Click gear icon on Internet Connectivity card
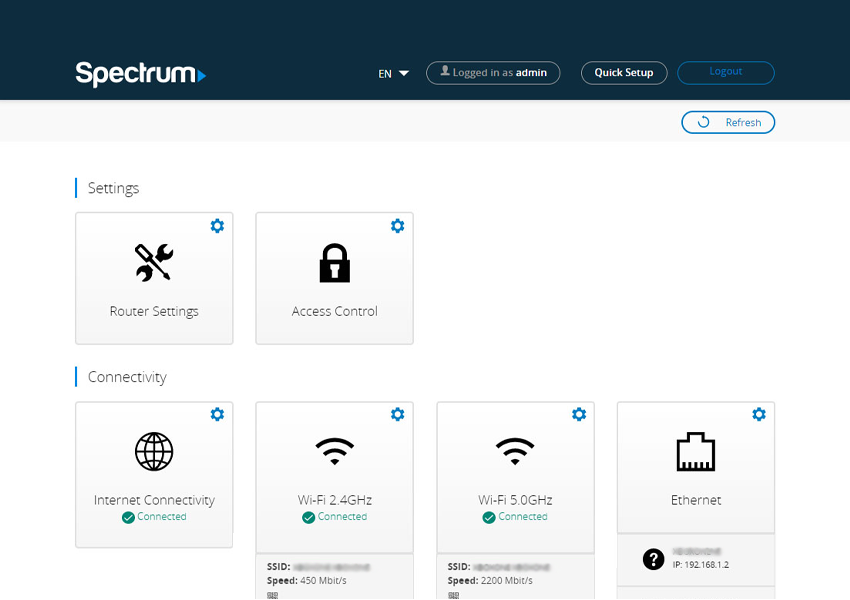850x600 pixels. tap(217, 415)
